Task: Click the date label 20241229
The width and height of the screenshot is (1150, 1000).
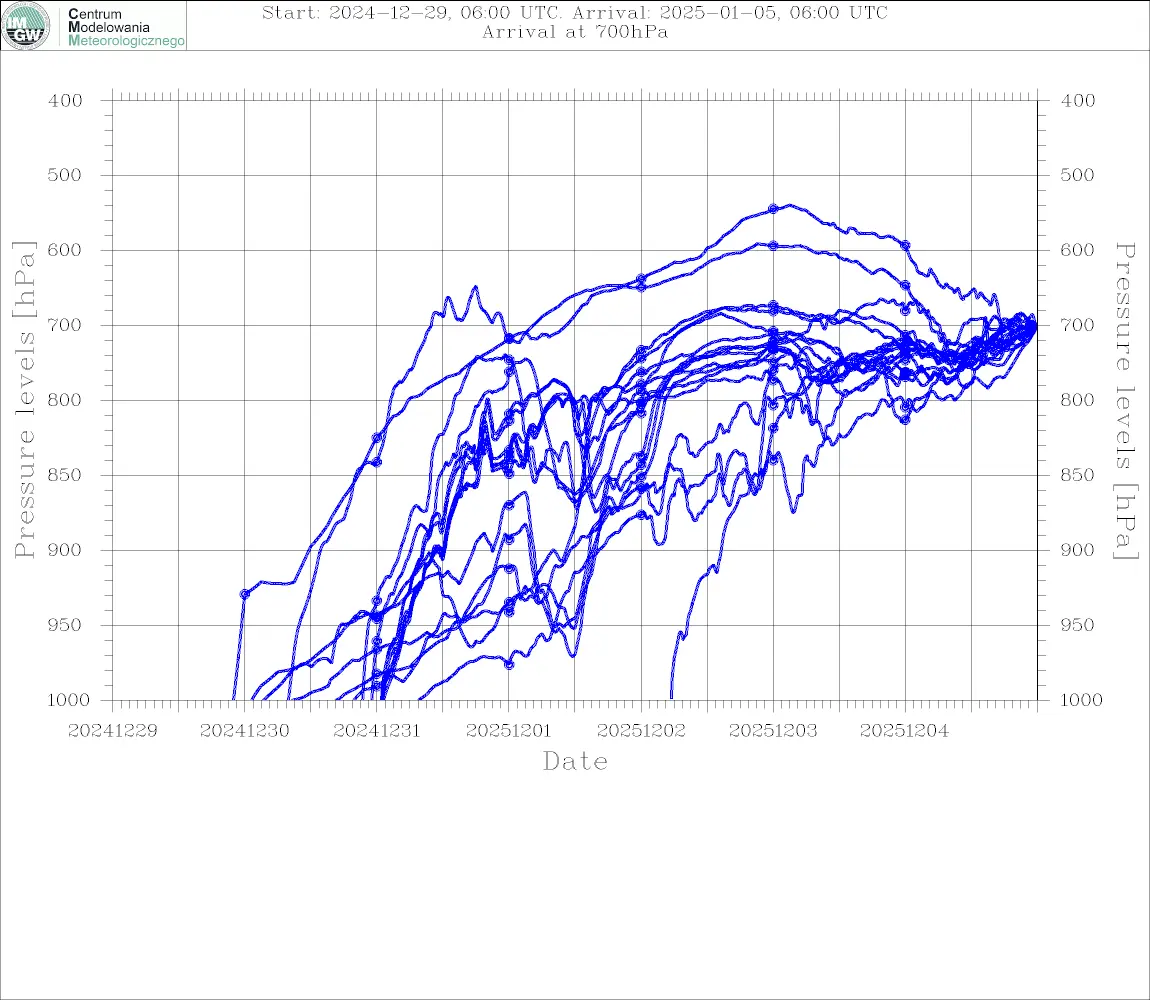Action: pos(113,731)
